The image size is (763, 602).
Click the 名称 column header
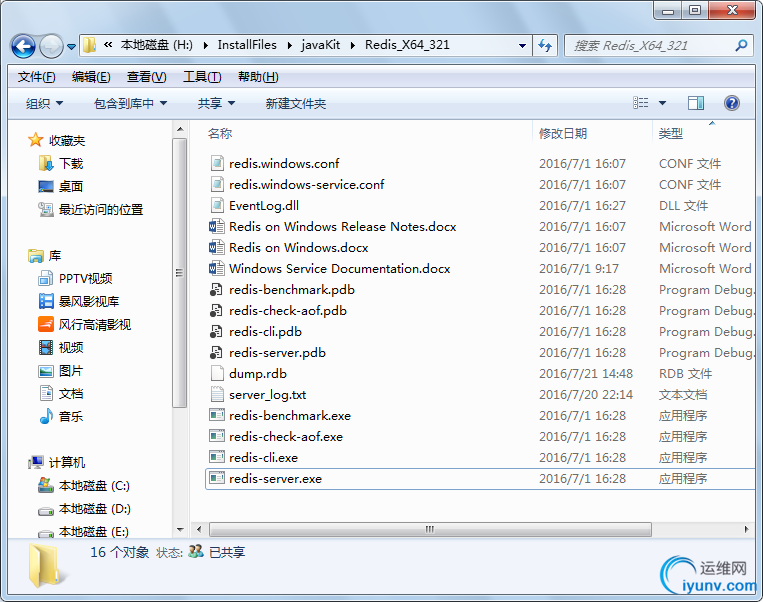[x=220, y=133]
